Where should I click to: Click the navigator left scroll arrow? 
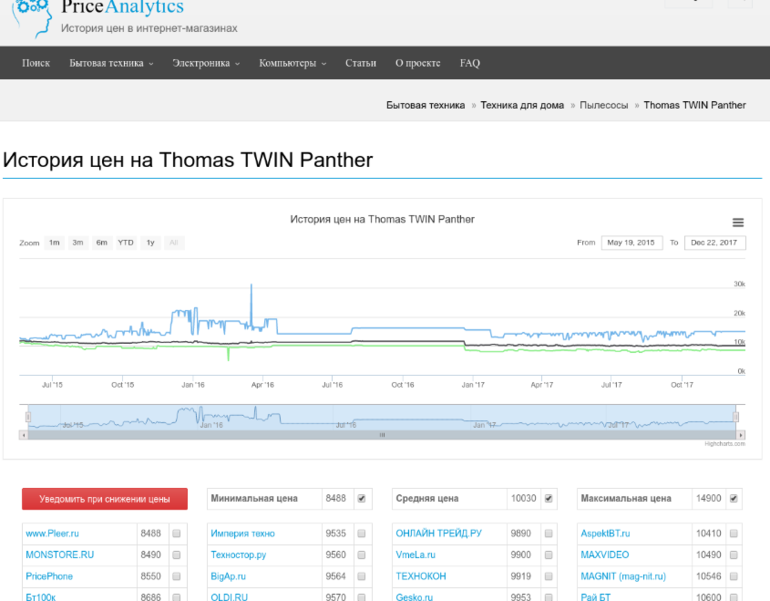(x=23, y=435)
